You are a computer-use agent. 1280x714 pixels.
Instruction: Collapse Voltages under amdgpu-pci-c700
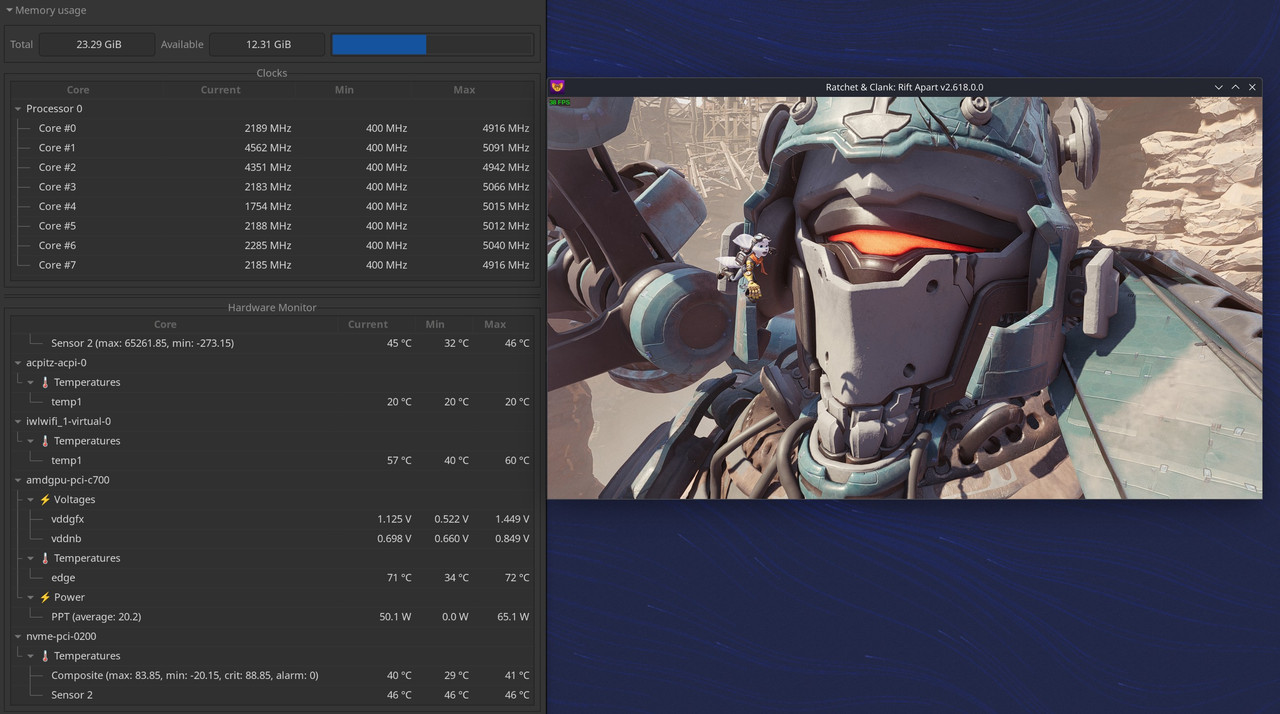click(30, 499)
